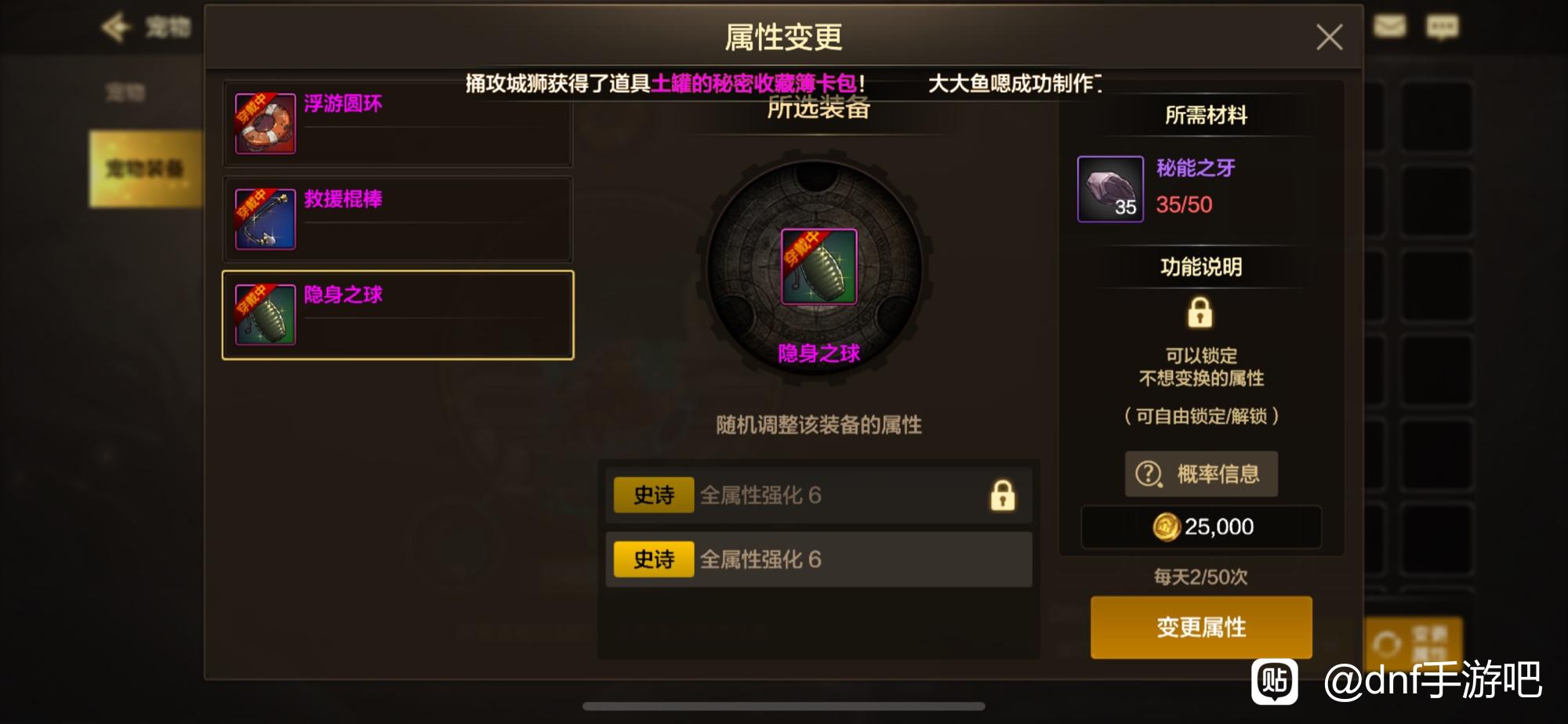Image resolution: width=1568 pixels, height=724 pixels.
Task: Click the lock icon under 功能说明
Action: (1200, 312)
